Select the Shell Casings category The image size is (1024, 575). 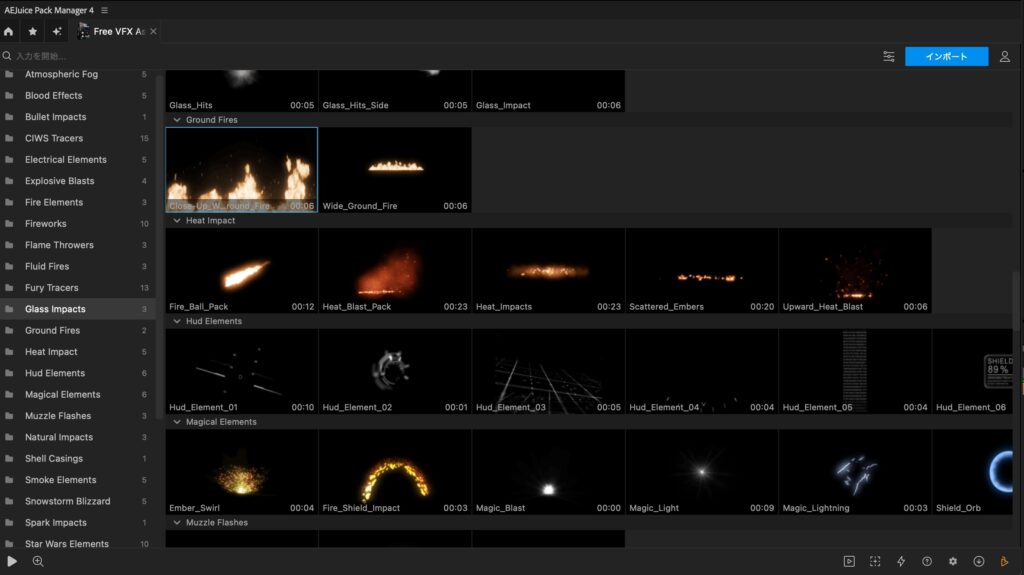pos(77,459)
